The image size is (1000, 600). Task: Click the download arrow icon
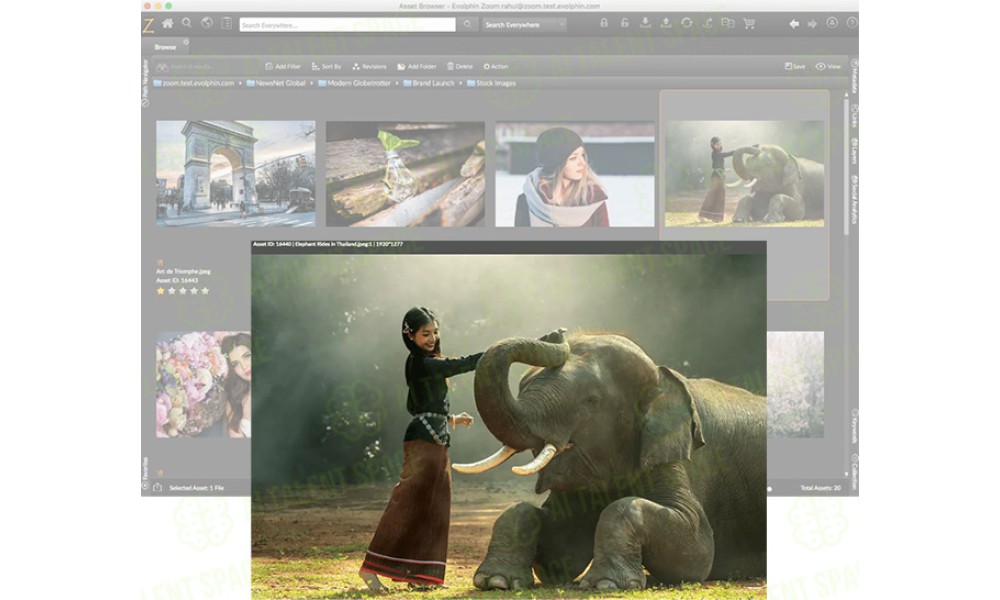pos(645,23)
